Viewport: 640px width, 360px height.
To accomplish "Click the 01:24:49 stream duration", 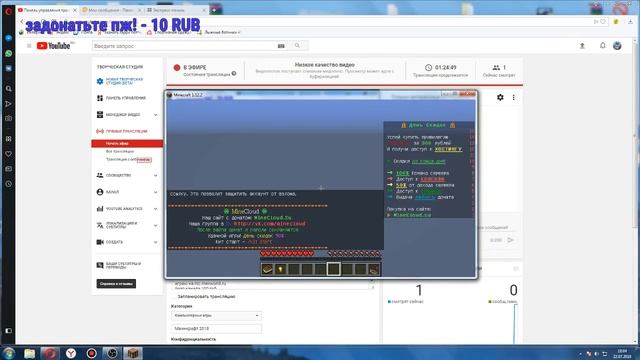I will tap(445, 67).
